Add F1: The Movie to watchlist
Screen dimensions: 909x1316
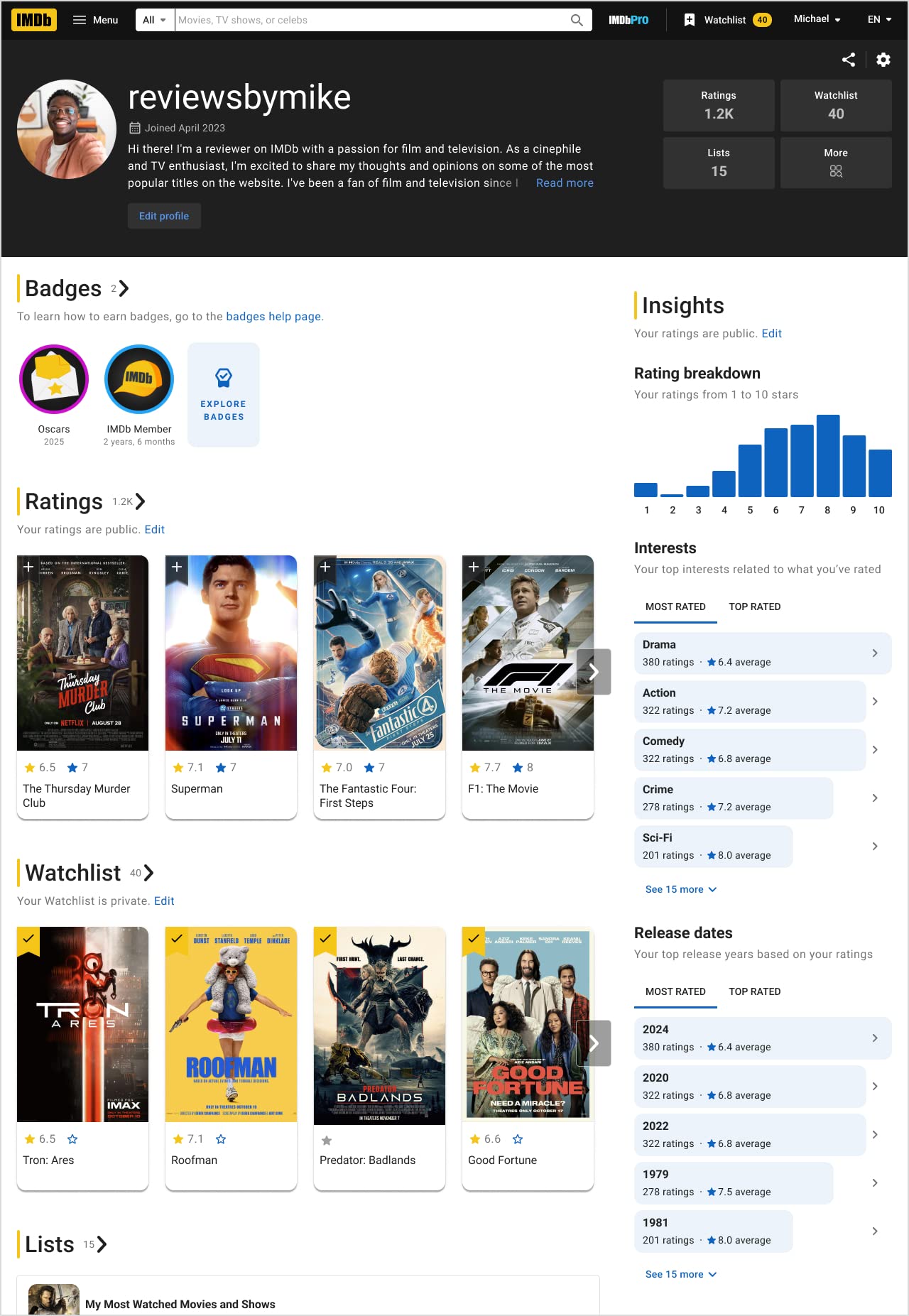click(474, 567)
